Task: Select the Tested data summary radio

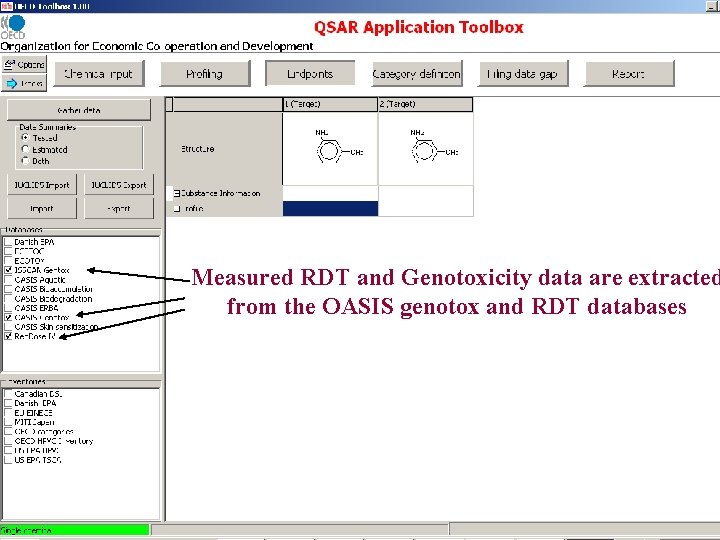Action: pyautogui.click(x=25, y=137)
